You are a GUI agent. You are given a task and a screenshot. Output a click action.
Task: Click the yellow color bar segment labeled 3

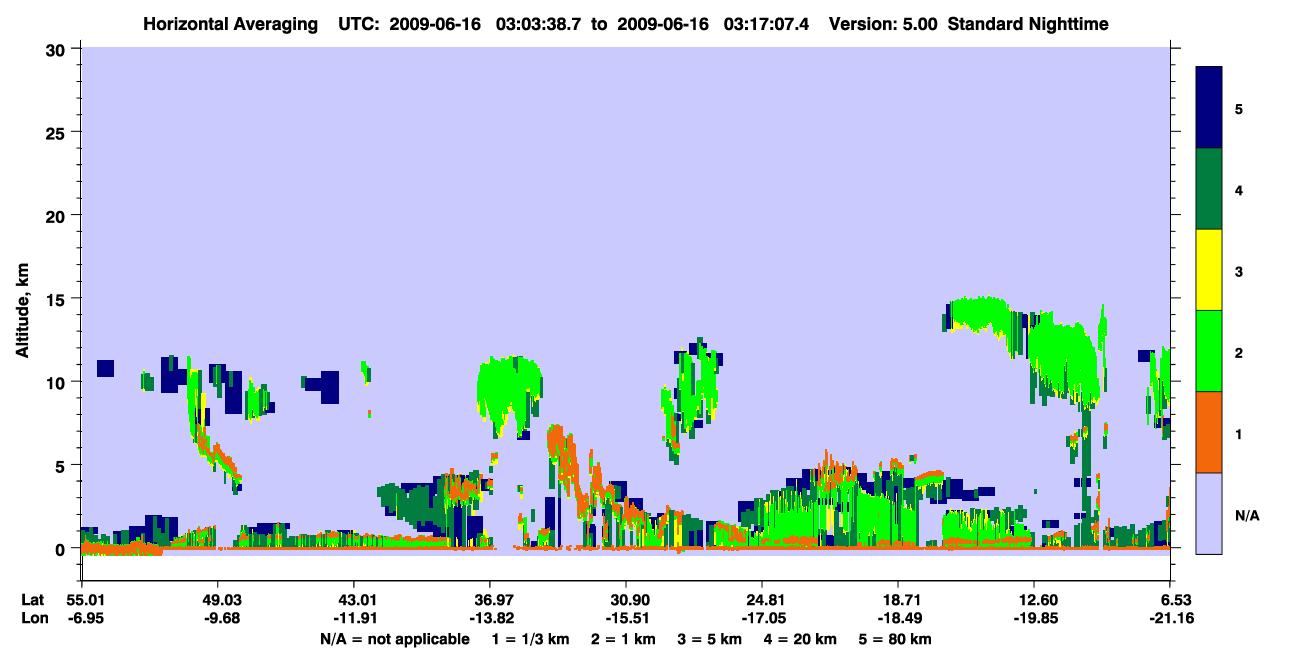1209,270
